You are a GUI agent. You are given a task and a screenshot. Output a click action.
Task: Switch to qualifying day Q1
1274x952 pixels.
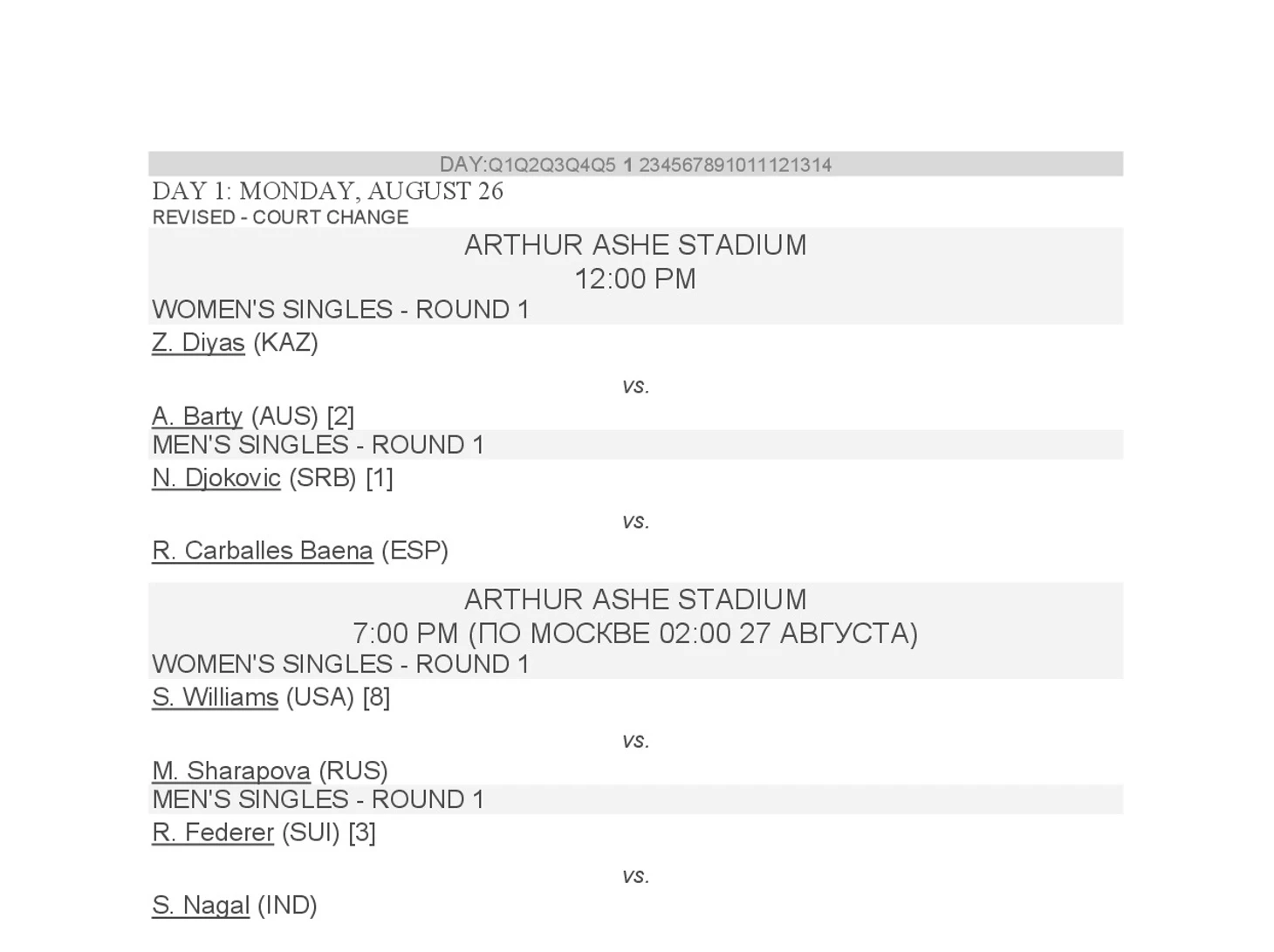[x=497, y=165]
